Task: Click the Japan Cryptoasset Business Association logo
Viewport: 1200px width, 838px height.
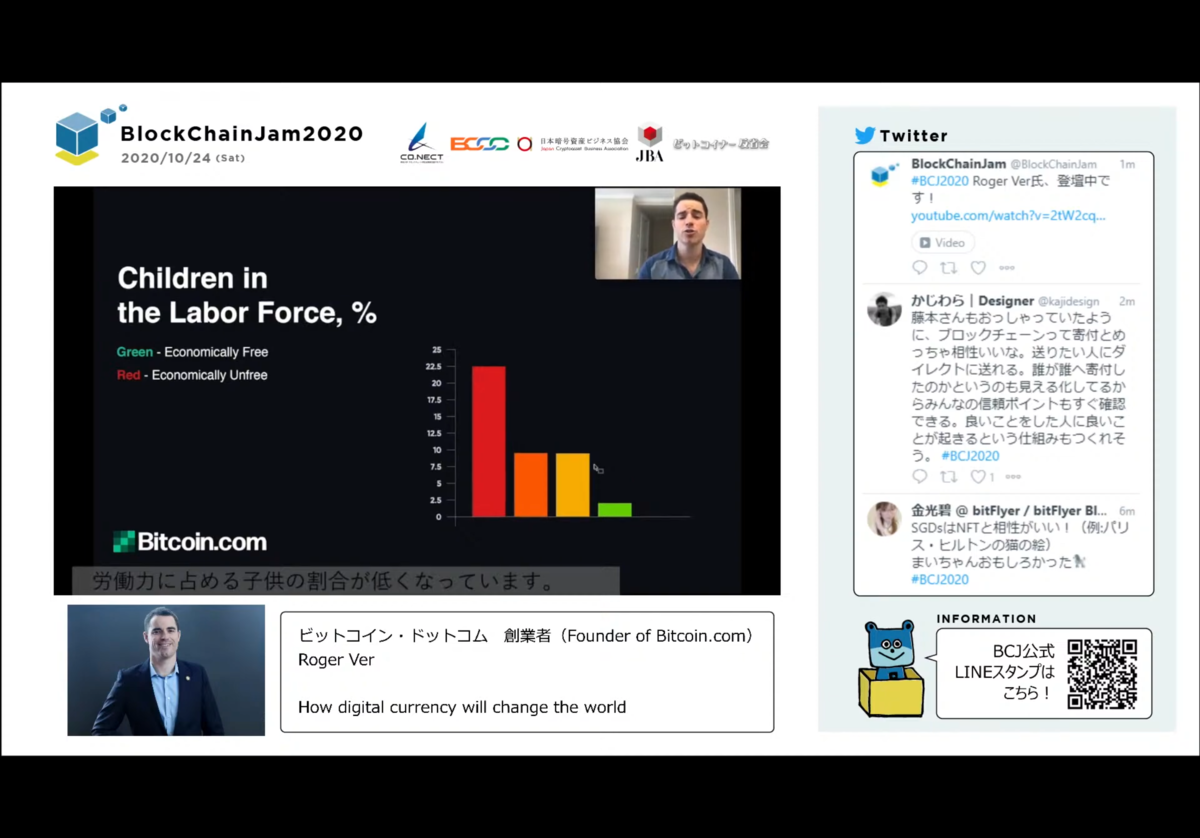Action: 572,144
